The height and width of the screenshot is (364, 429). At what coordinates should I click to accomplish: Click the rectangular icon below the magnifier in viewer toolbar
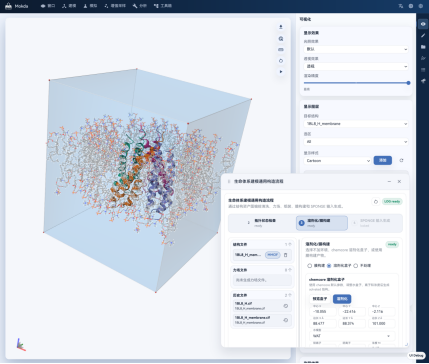pyautogui.click(x=281, y=50)
